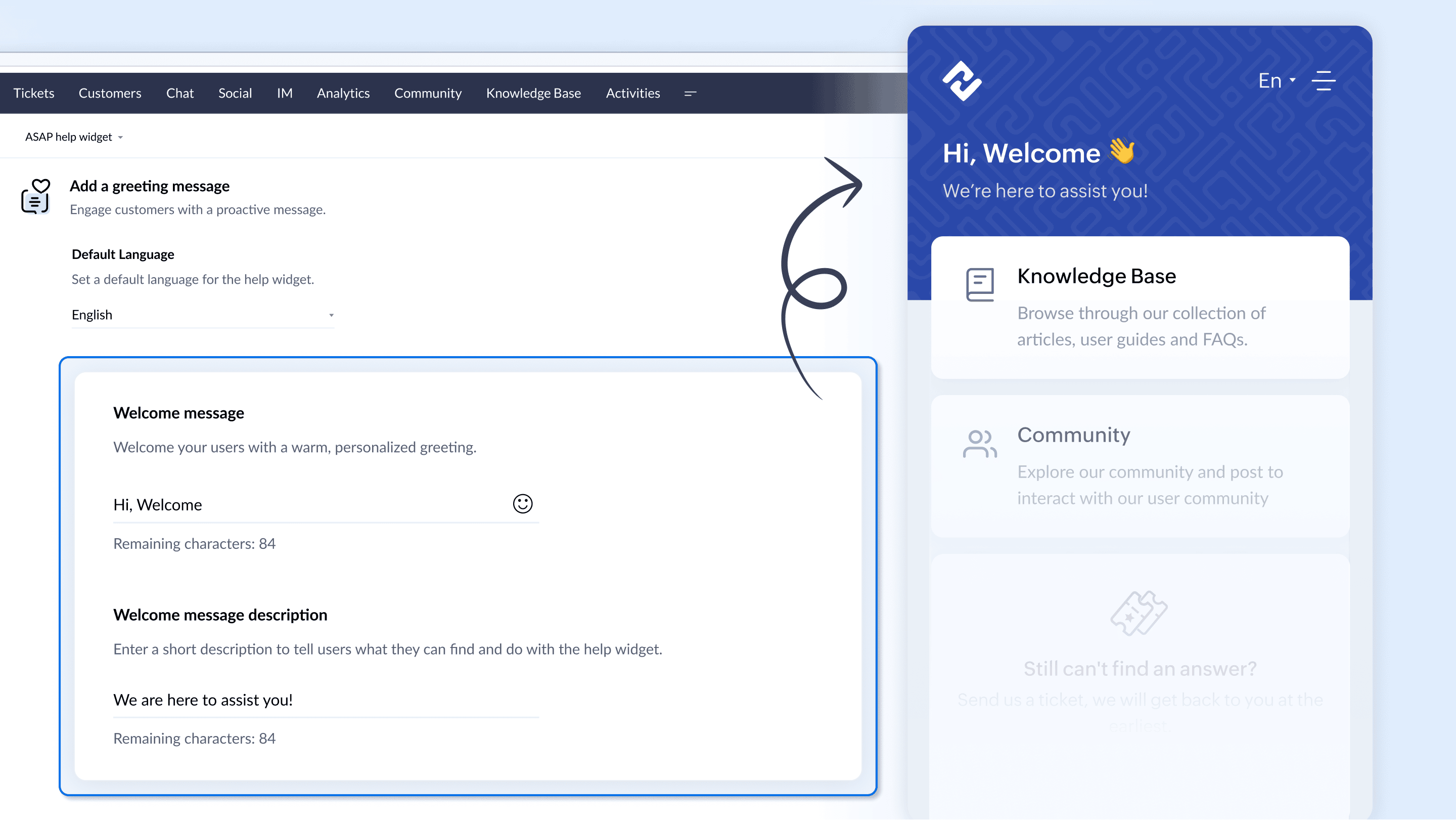Go to the Knowledge Base tab
Screen dimensions: 1456x820
tap(533, 93)
